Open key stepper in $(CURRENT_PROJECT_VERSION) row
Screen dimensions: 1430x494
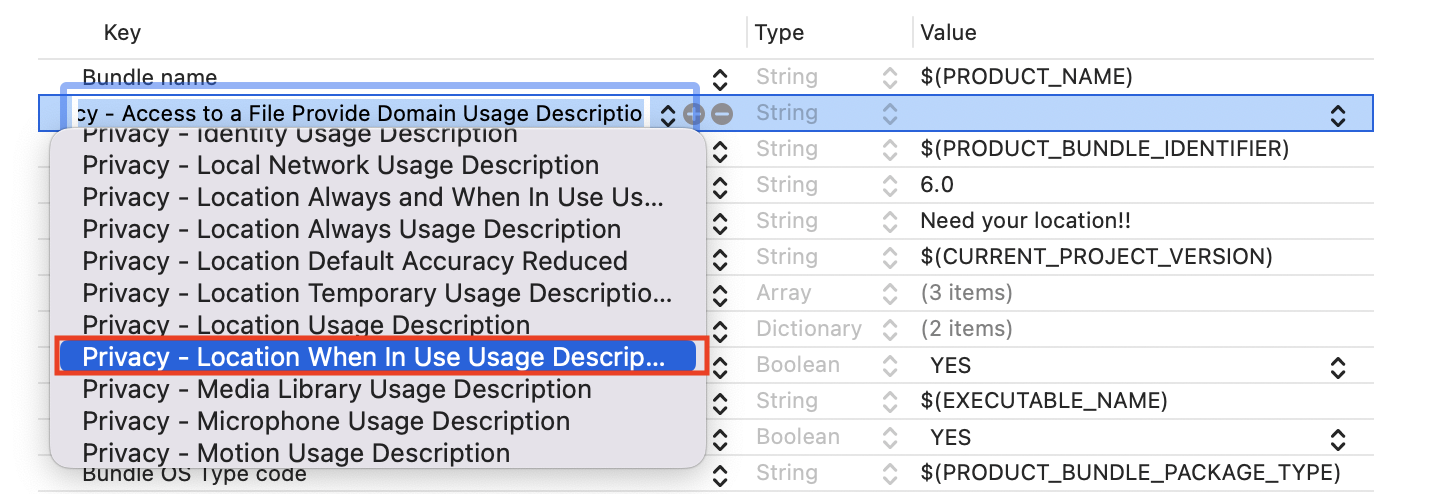(x=719, y=258)
